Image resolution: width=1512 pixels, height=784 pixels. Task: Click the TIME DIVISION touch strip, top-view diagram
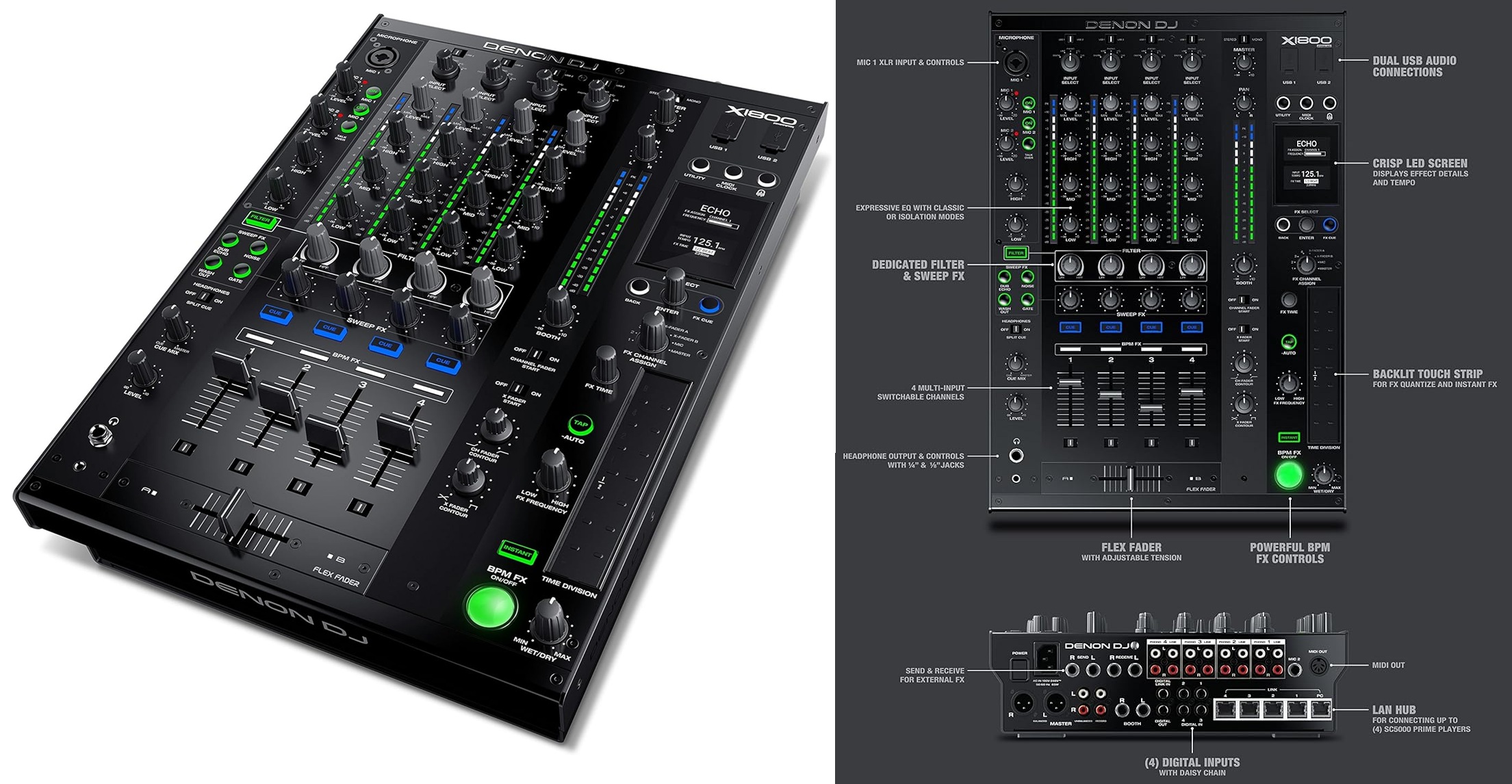1324,366
